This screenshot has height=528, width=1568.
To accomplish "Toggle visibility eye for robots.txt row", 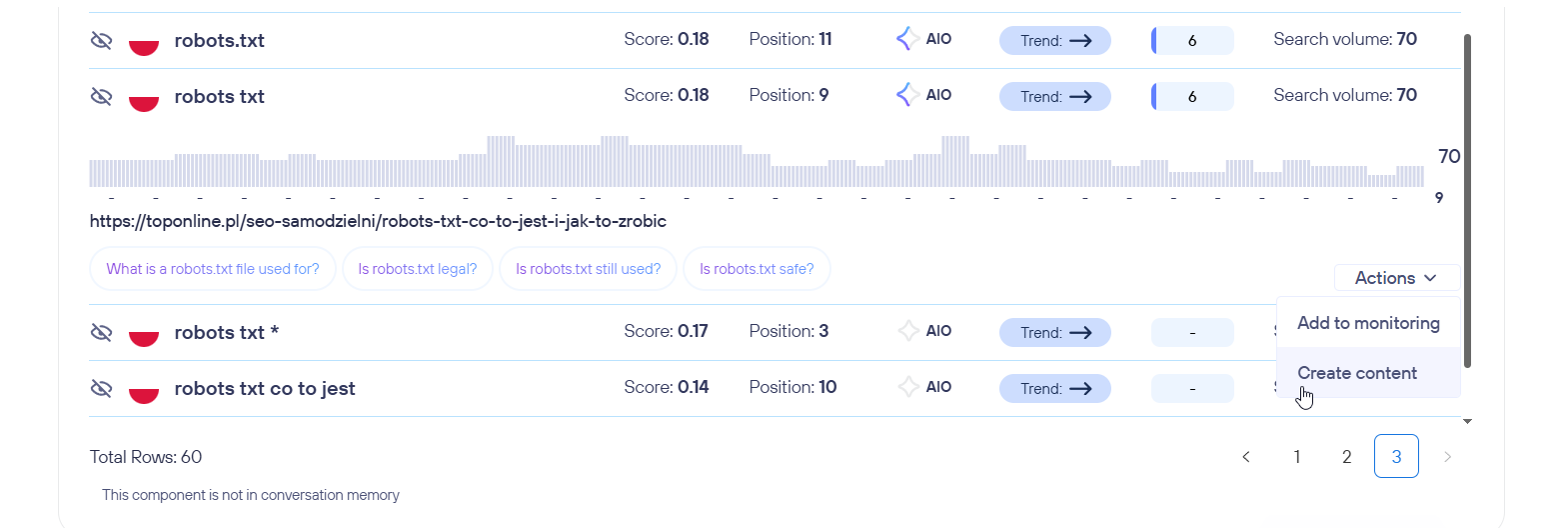I will click(x=101, y=40).
